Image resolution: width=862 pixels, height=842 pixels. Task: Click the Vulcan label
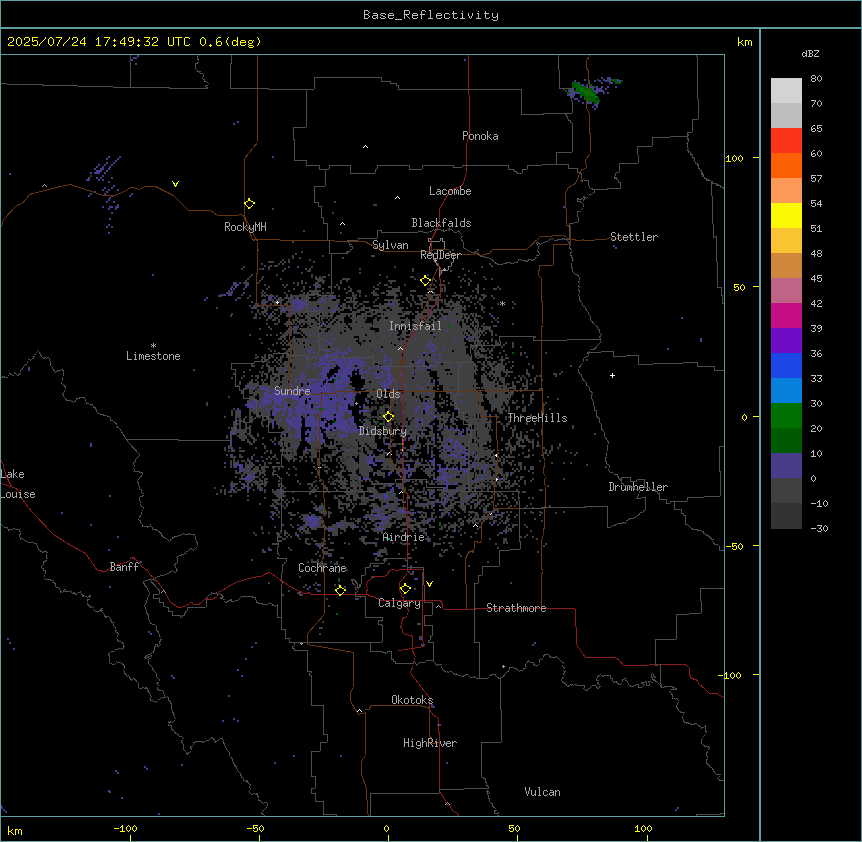pyautogui.click(x=542, y=792)
